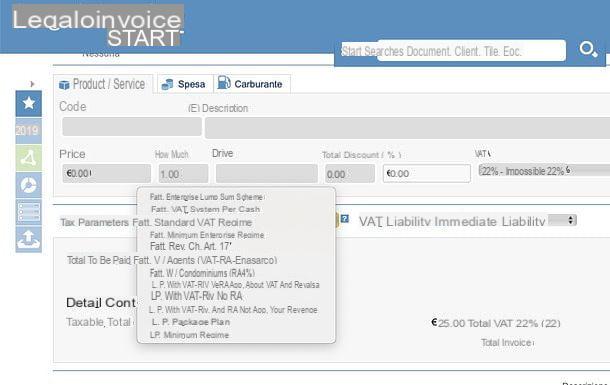Viewport: 610px width, 385px height.
Task: Click the How Much quantity field
Action: [183, 173]
